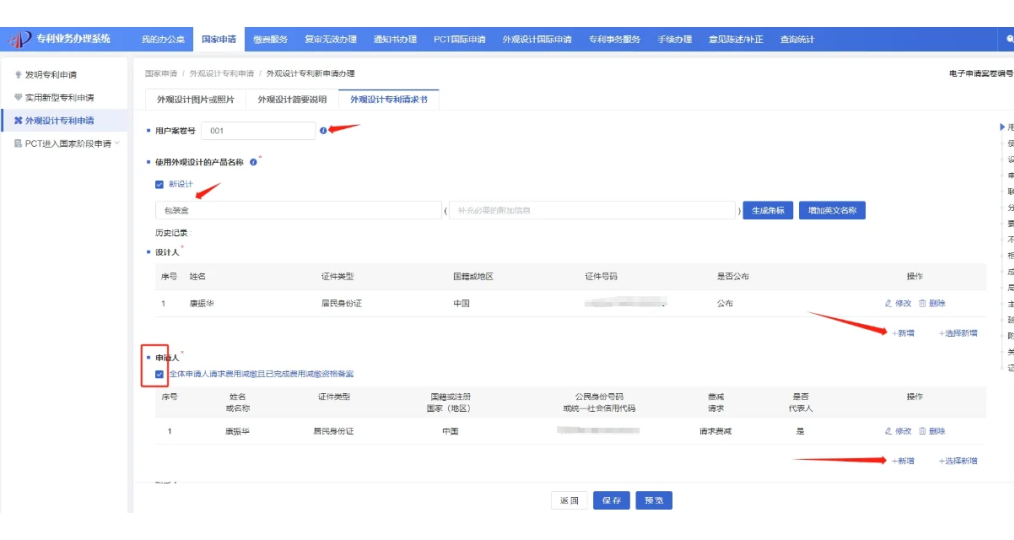Open PCT国际申请 menu
The width and height of the screenshot is (1014, 540).
point(459,39)
